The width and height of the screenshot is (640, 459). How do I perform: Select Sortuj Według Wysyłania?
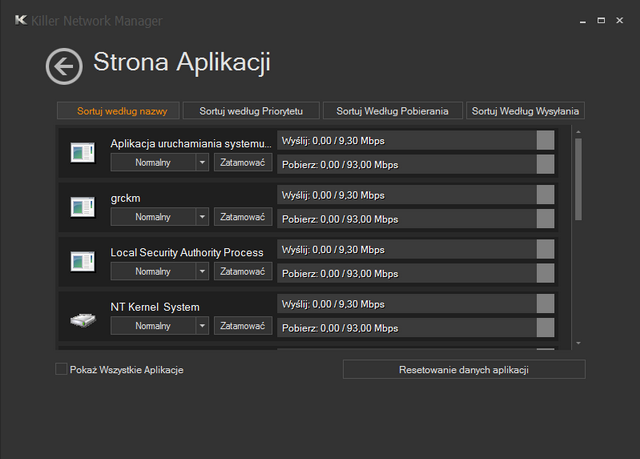tap(525, 111)
